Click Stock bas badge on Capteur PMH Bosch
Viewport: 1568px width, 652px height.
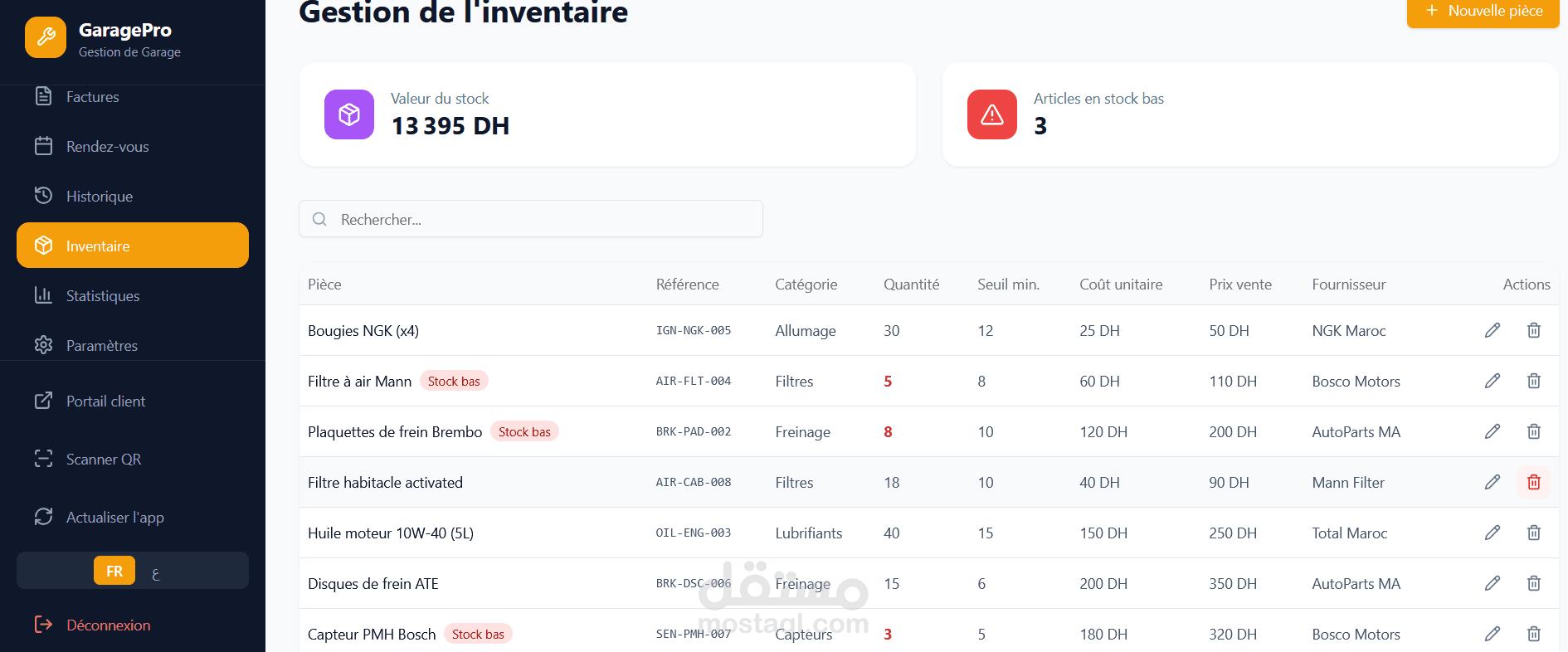(478, 634)
